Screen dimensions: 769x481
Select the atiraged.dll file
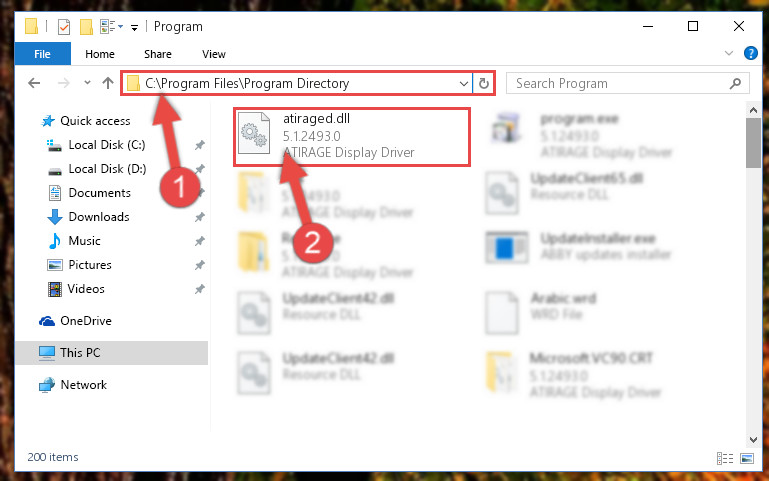(352, 136)
